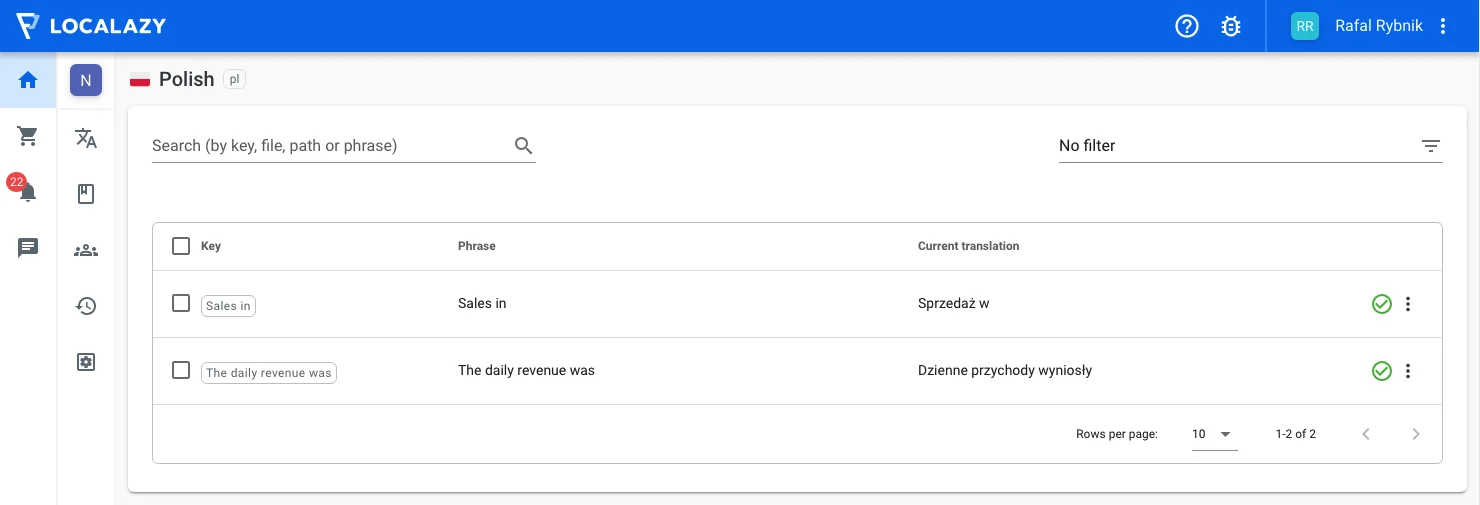Go to the home dashboard icon
Screen dimensions: 1480x505
pyautogui.click(x=28, y=80)
